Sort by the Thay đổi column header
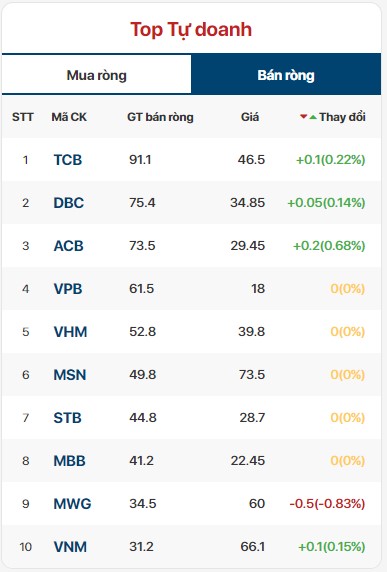Image resolution: width=387 pixels, height=572 pixels. pos(342,117)
